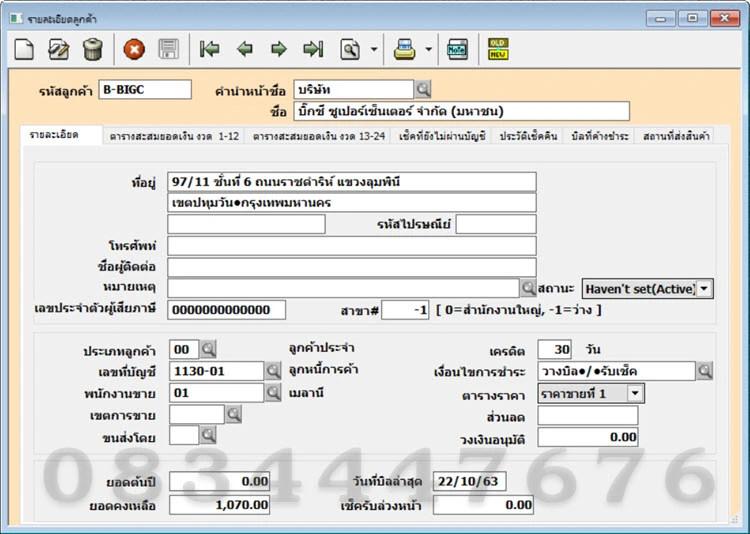Click advance cheque field 0.00
This screenshot has width=750, height=534.
(x=483, y=505)
